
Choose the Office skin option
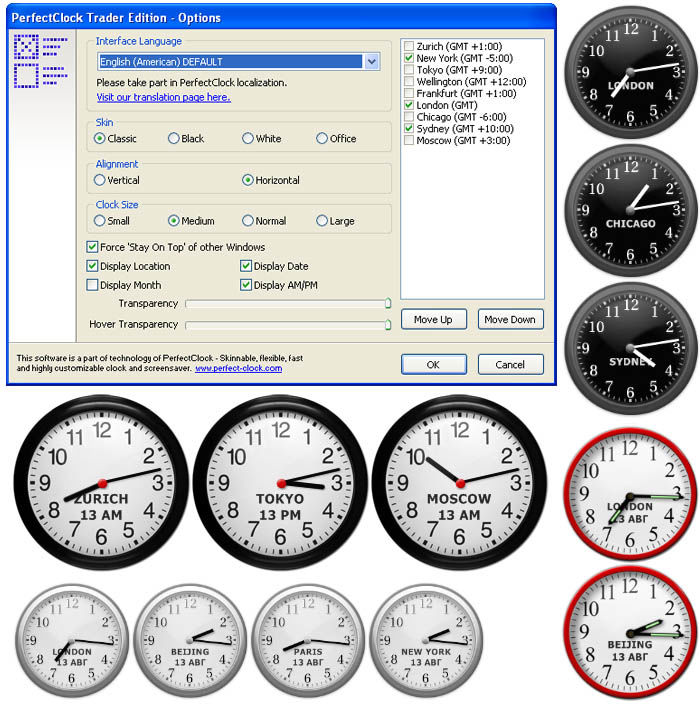(322, 138)
